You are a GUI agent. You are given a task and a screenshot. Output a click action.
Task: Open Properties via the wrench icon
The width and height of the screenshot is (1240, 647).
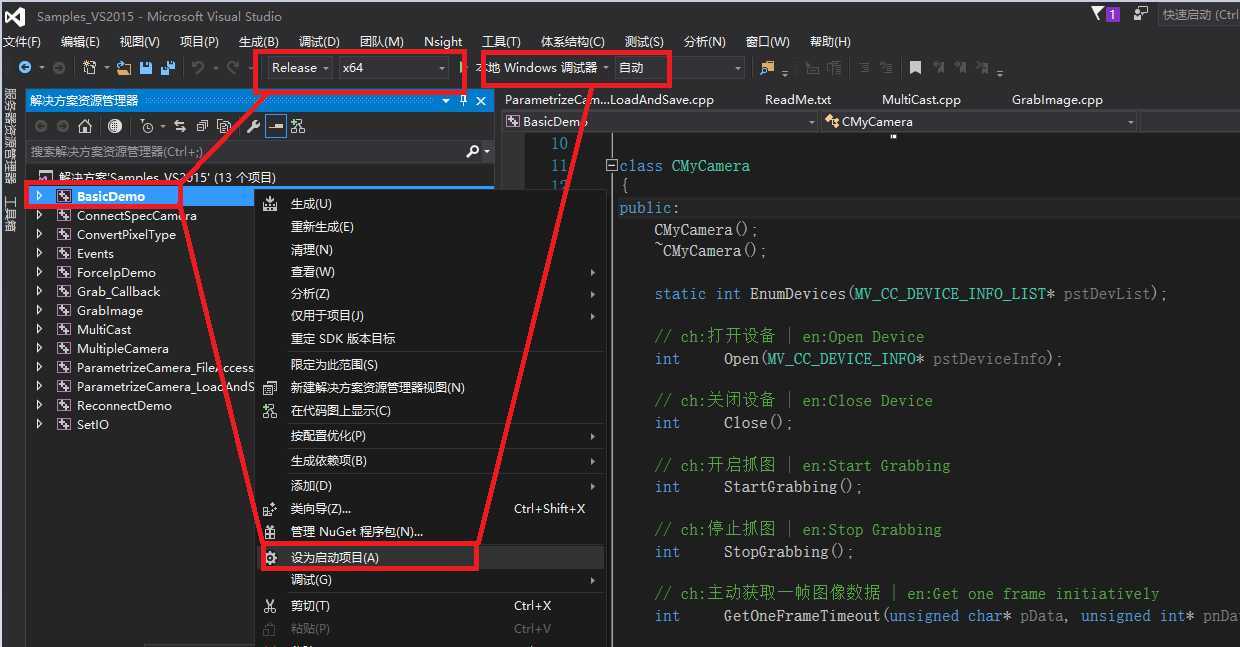(253, 126)
